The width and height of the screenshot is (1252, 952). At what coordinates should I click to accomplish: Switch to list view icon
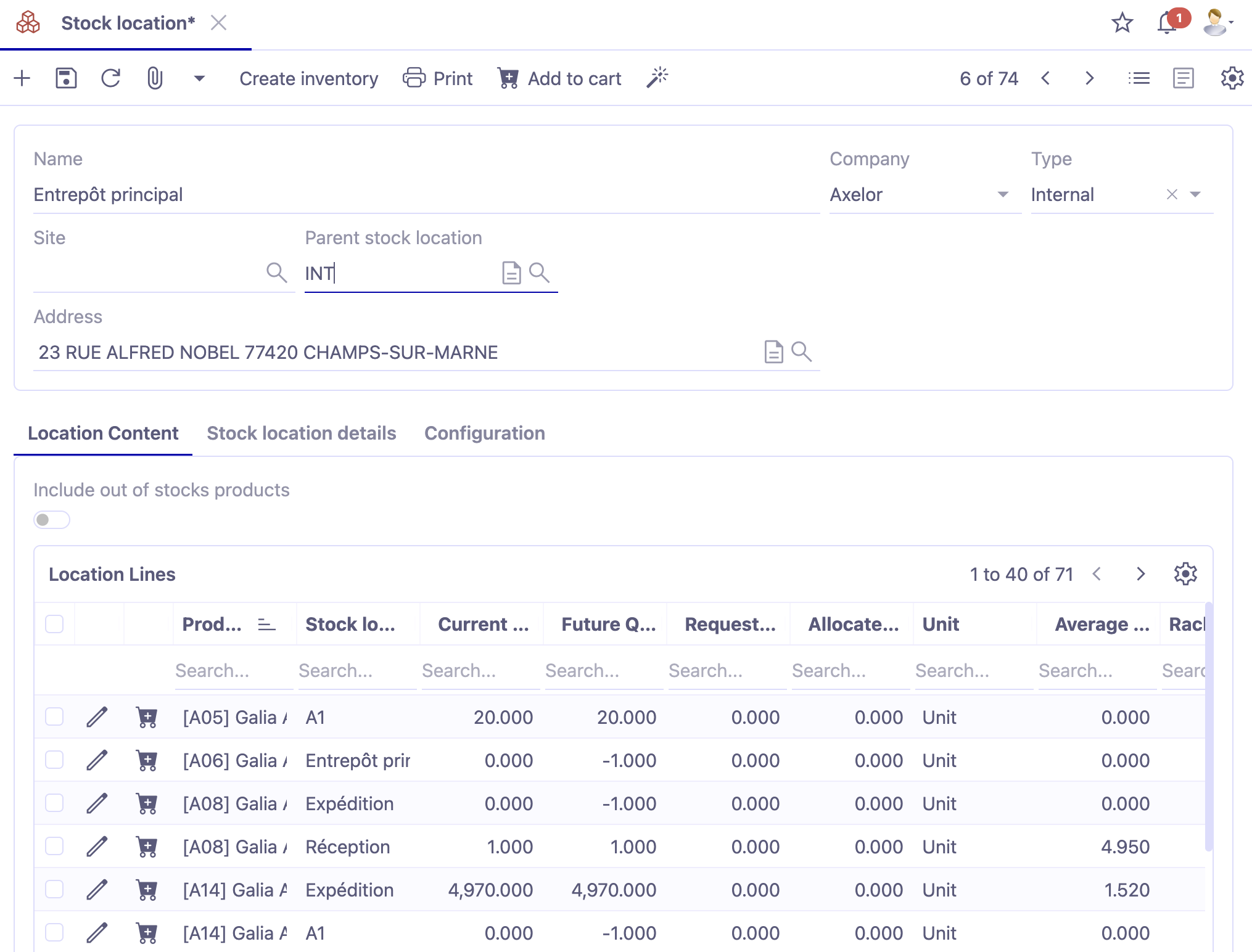click(1139, 78)
